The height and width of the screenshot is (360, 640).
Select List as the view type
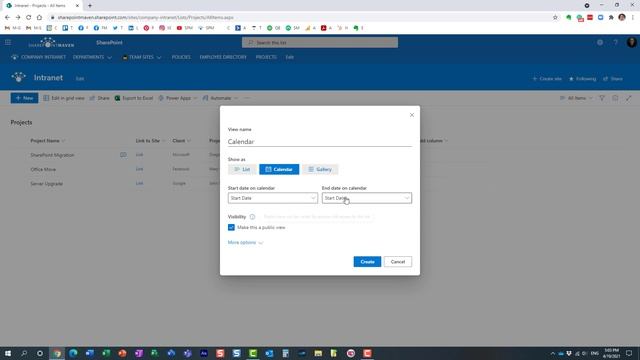242,169
